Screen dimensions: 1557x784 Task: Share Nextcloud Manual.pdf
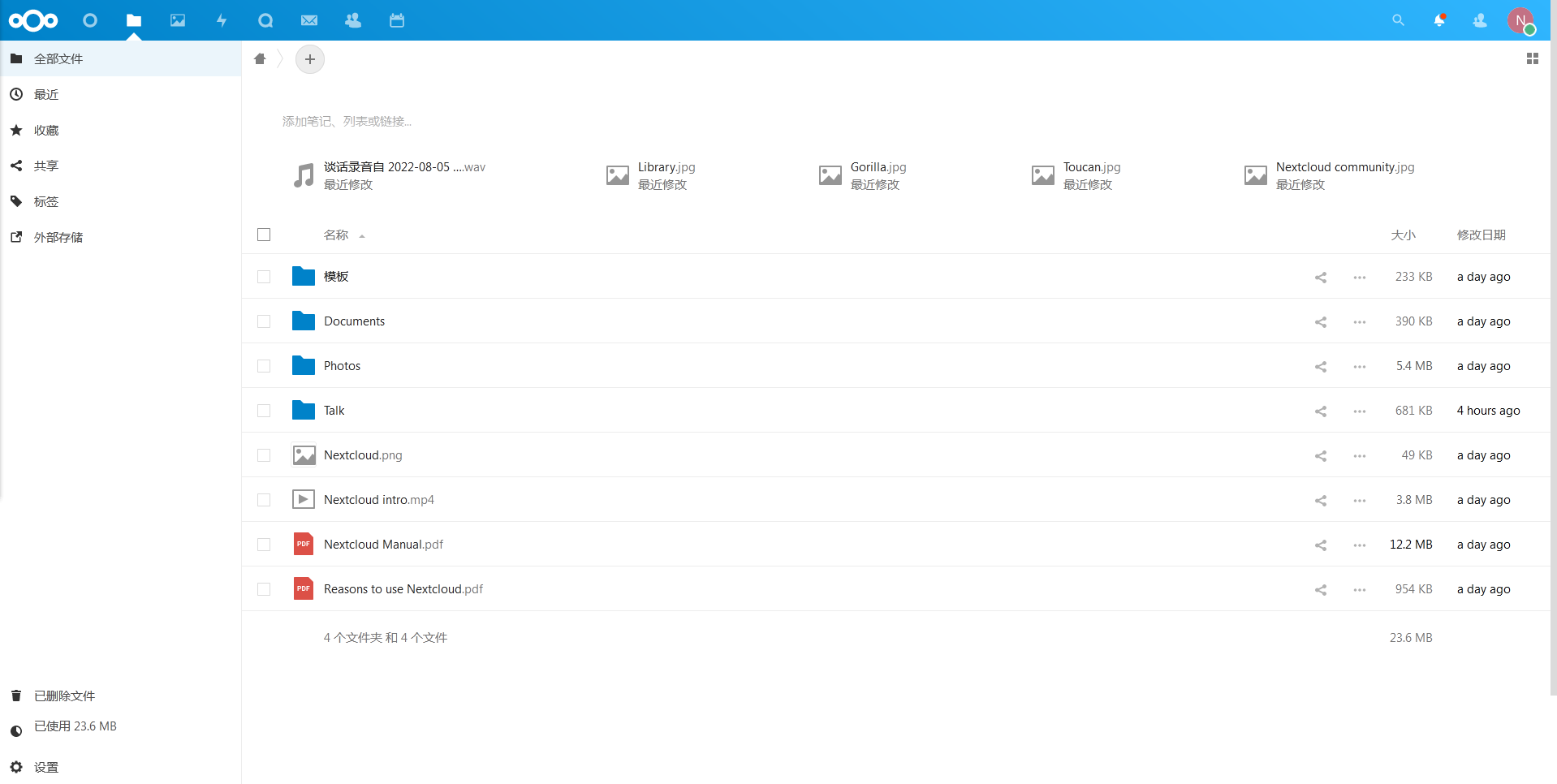click(1321, 545)
